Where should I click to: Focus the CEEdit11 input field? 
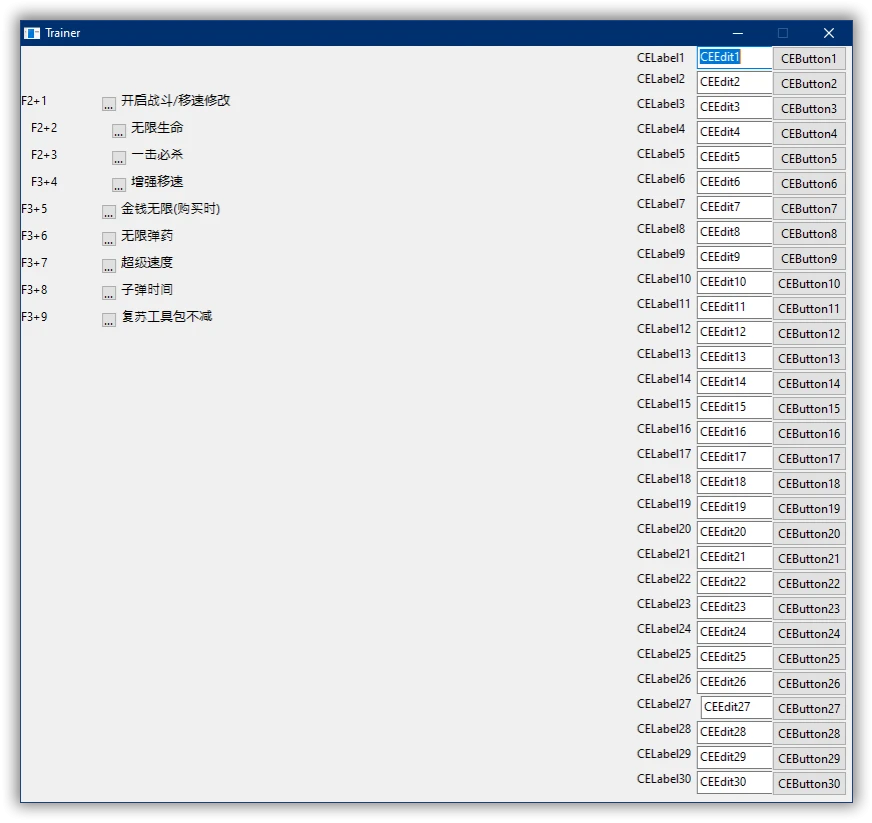[735, 308]
